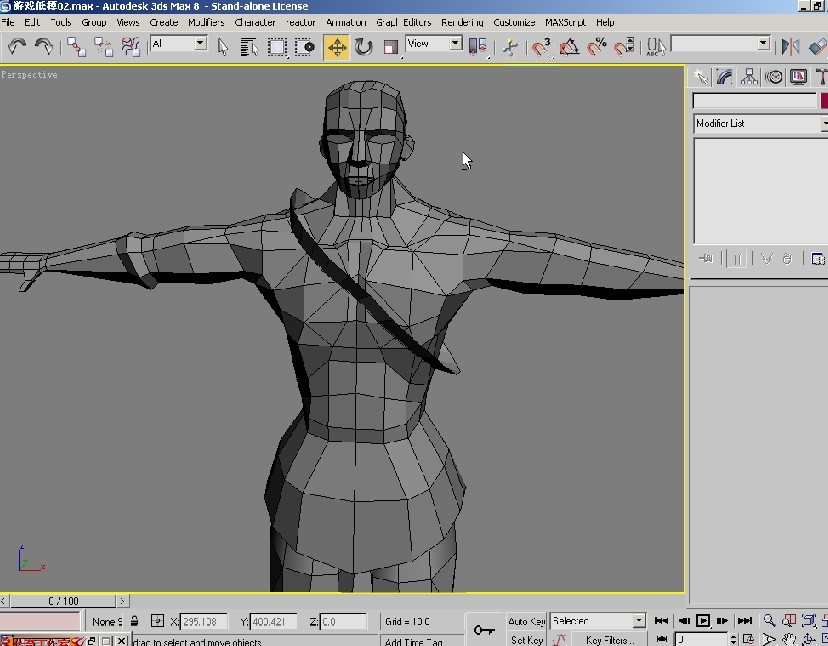Click the Undo arrow icon

tap(16, 46)
